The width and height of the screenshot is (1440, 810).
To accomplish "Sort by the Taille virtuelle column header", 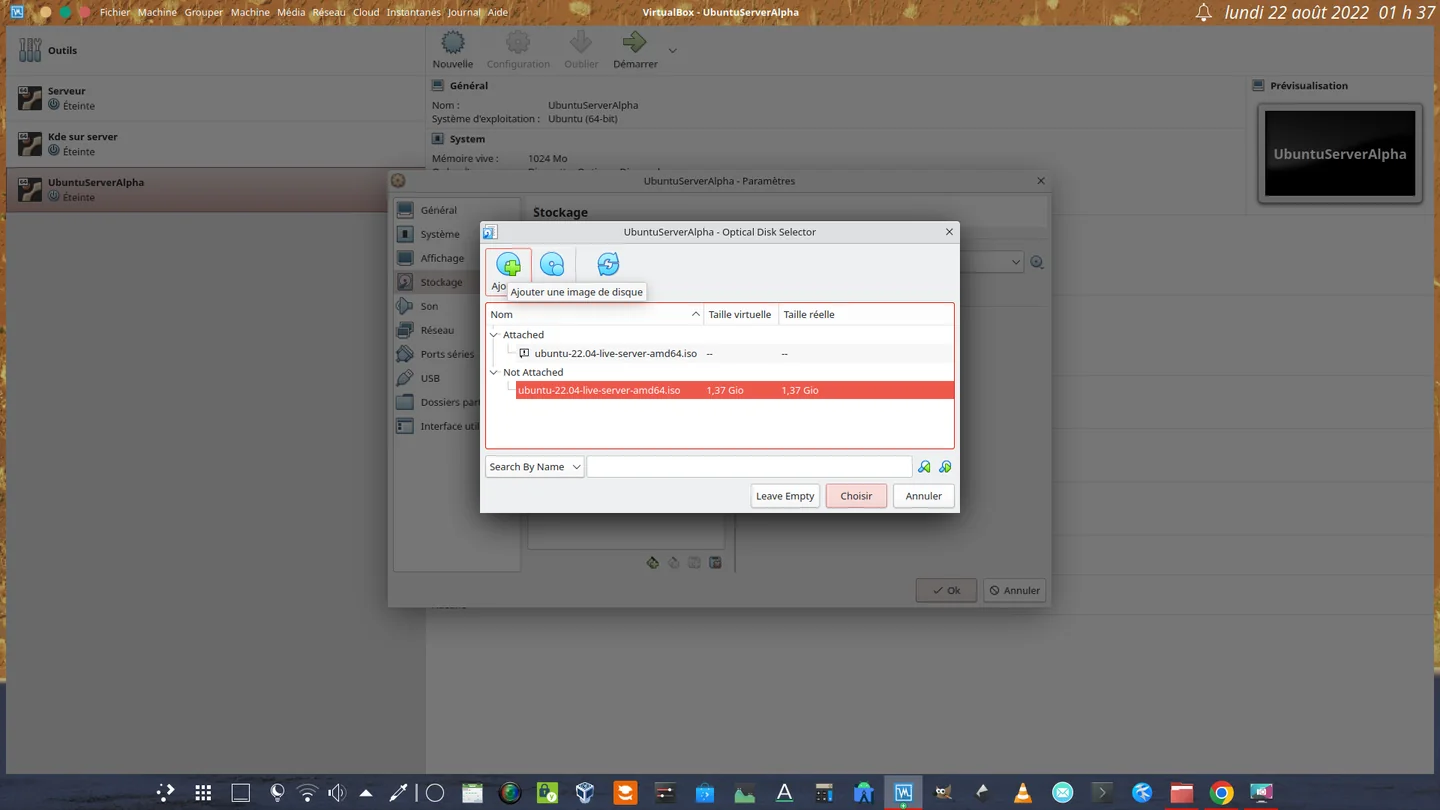I will [x=740, y=314].
